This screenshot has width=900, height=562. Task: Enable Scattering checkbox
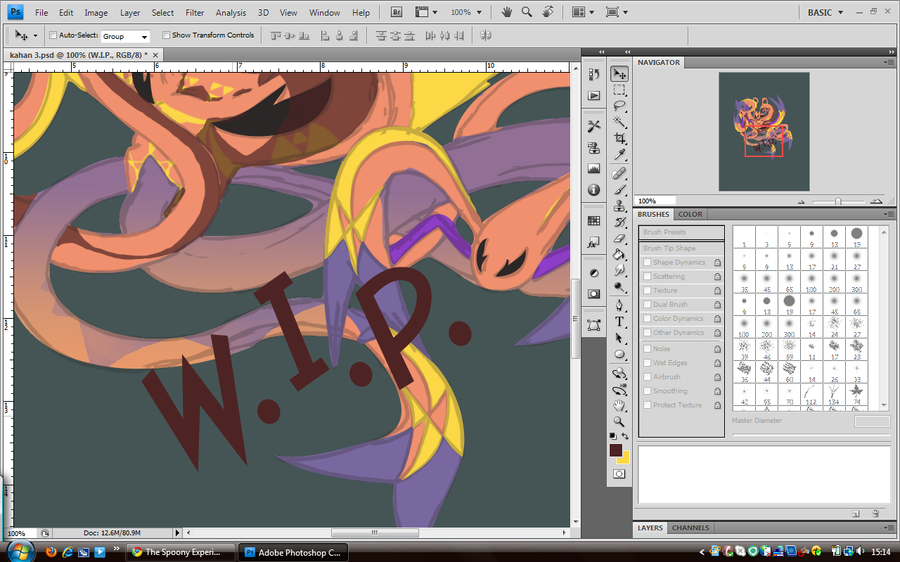pyautogui.click(x=647, y=276)
